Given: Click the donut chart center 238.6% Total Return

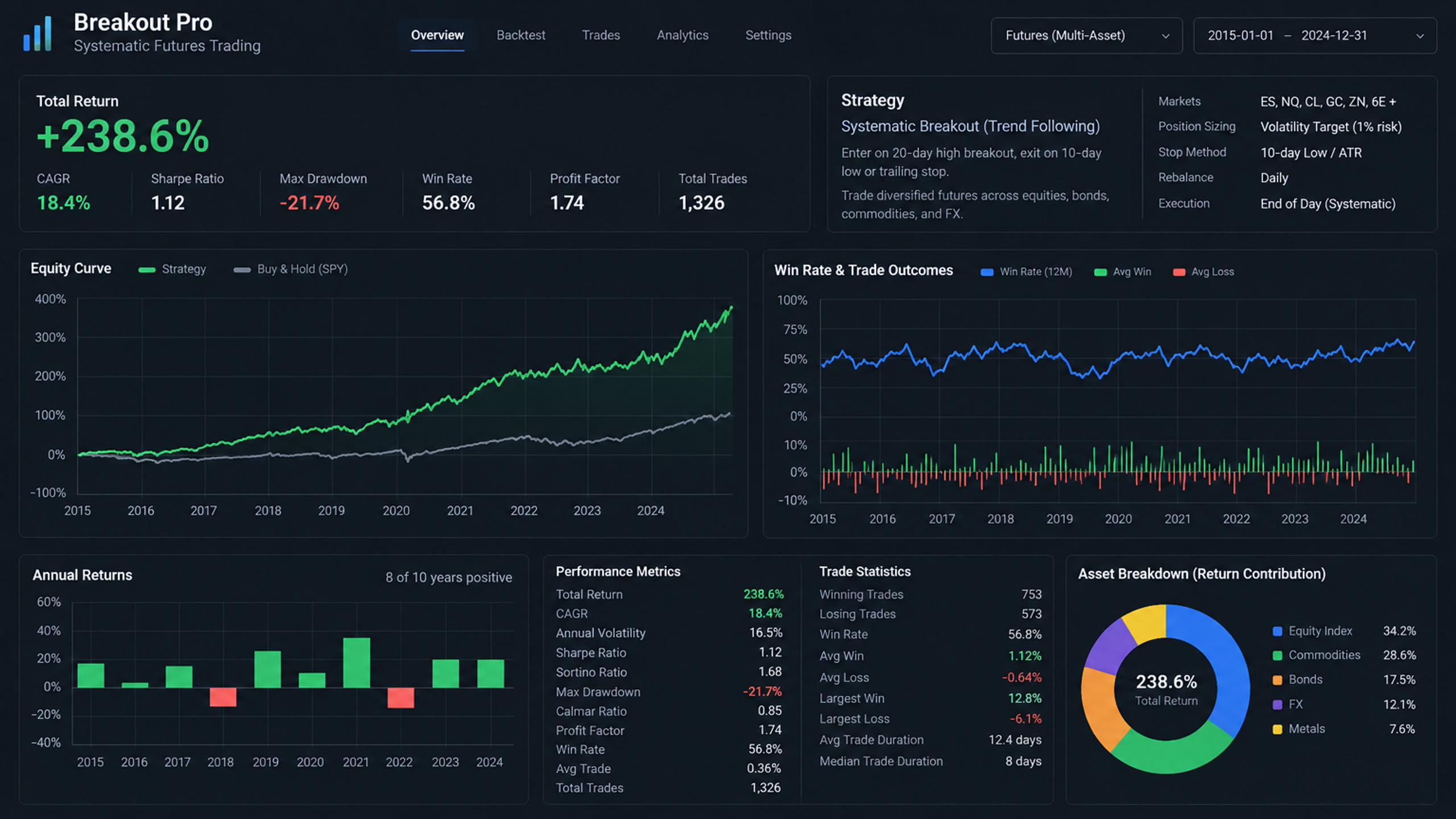Looking at the screenshot, I should tap(1166, 689).
